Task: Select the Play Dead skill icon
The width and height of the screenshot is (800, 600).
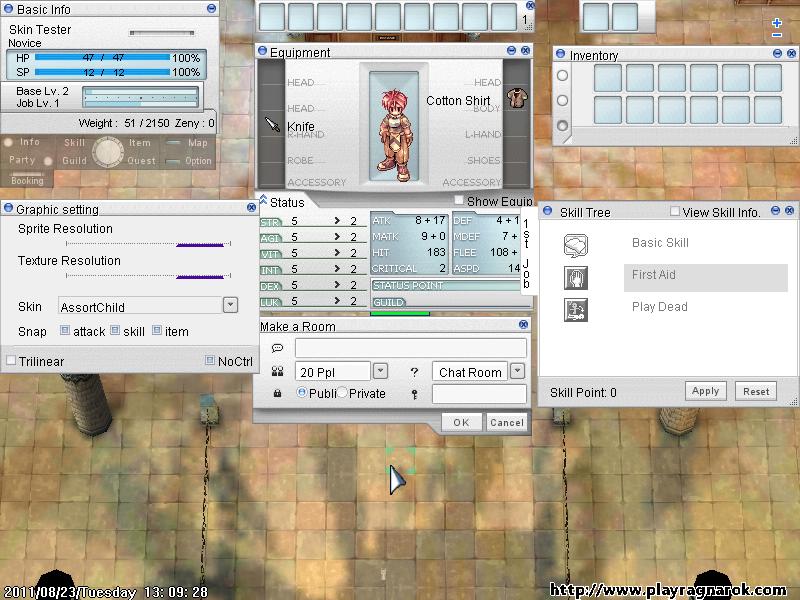Action: tap(576, 310)
